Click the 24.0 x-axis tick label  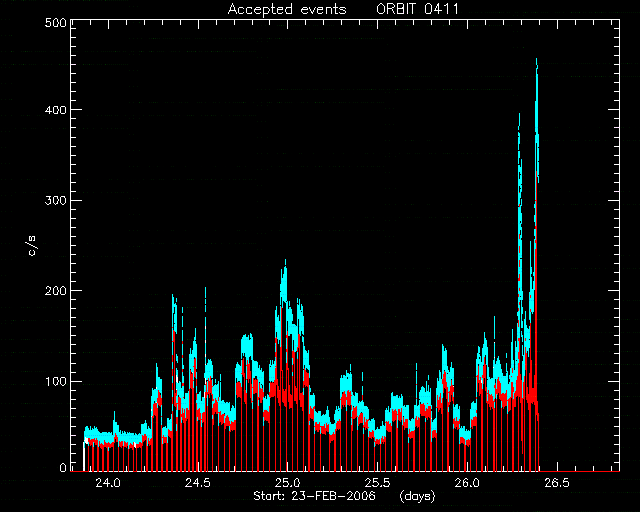coord(108,483)
